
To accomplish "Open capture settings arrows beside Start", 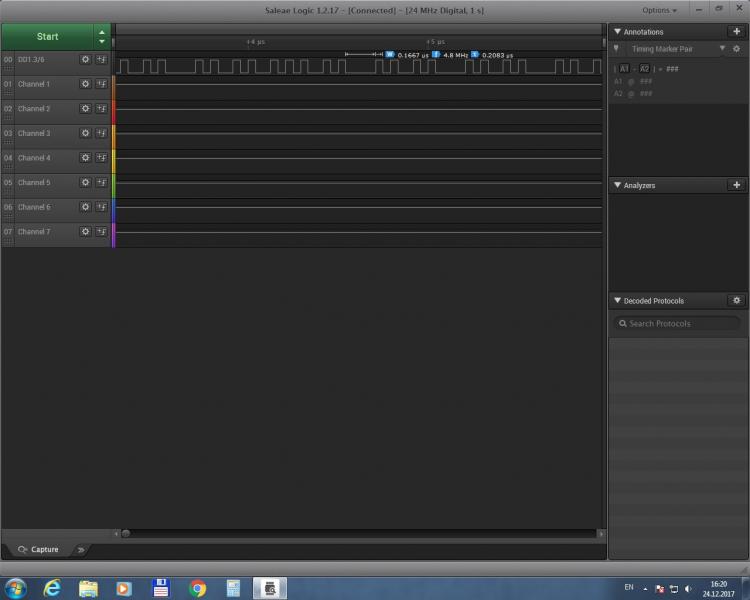I will [101, 36].
